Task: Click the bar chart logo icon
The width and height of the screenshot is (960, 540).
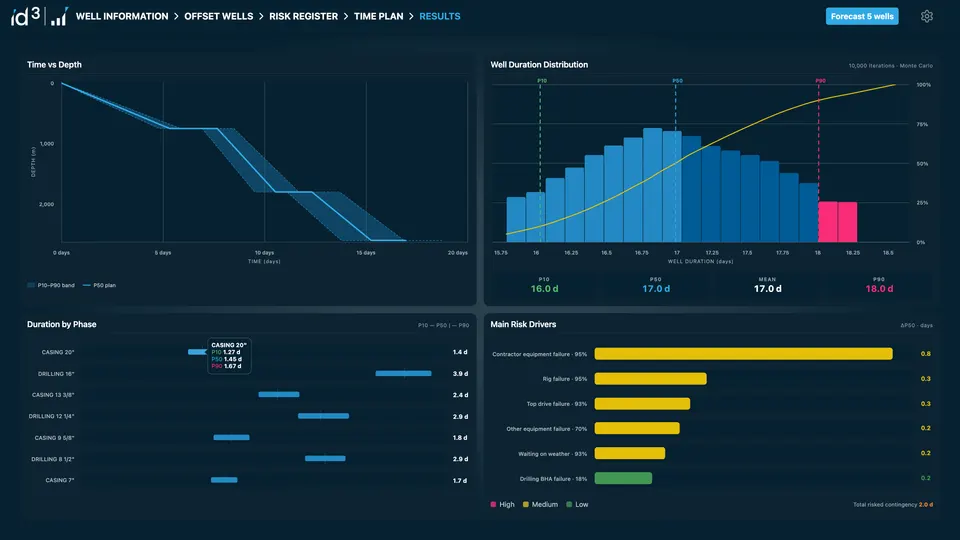Action: pos(59,17)
